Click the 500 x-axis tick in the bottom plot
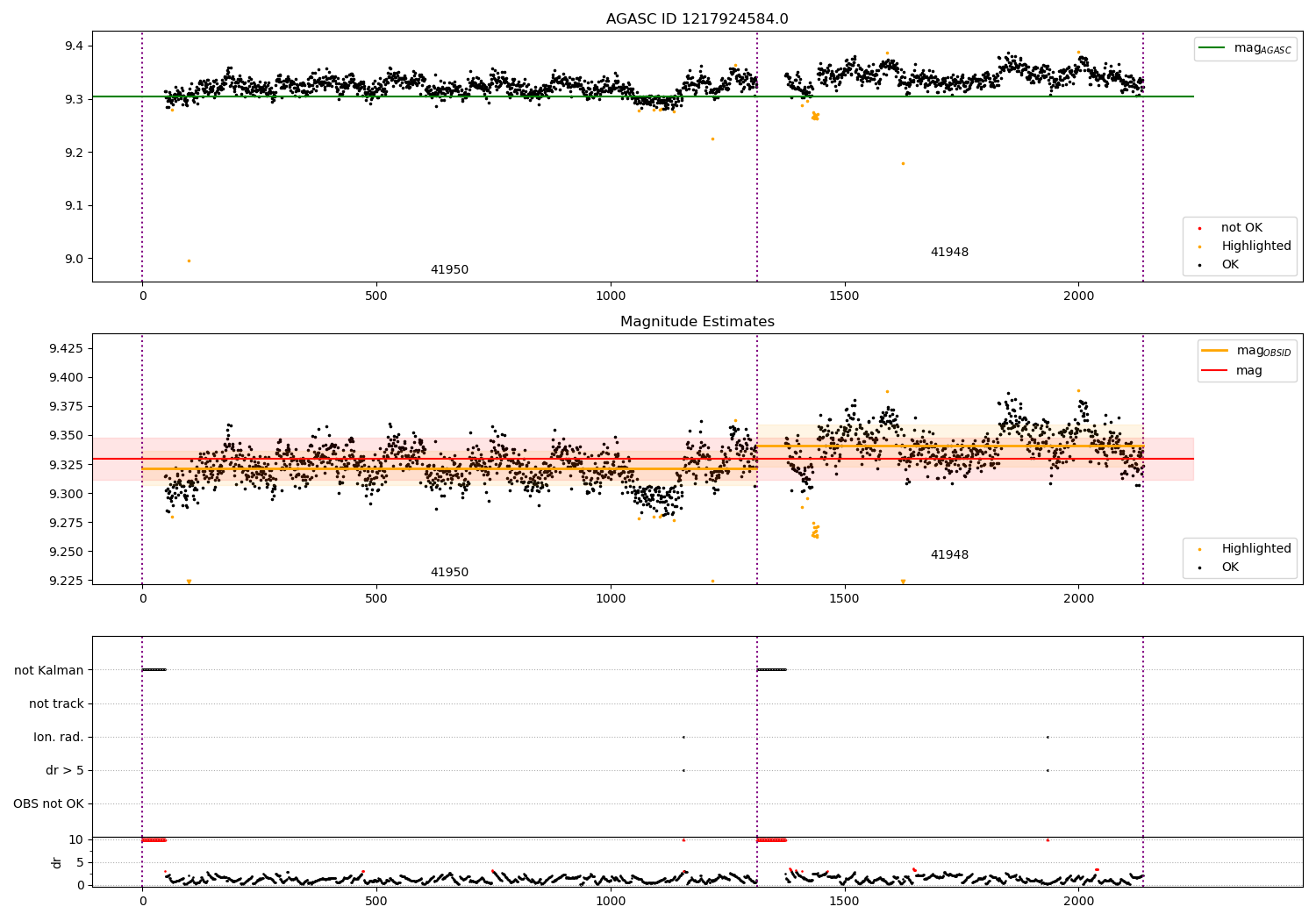The image size is (1316, 921). point(376,901)
